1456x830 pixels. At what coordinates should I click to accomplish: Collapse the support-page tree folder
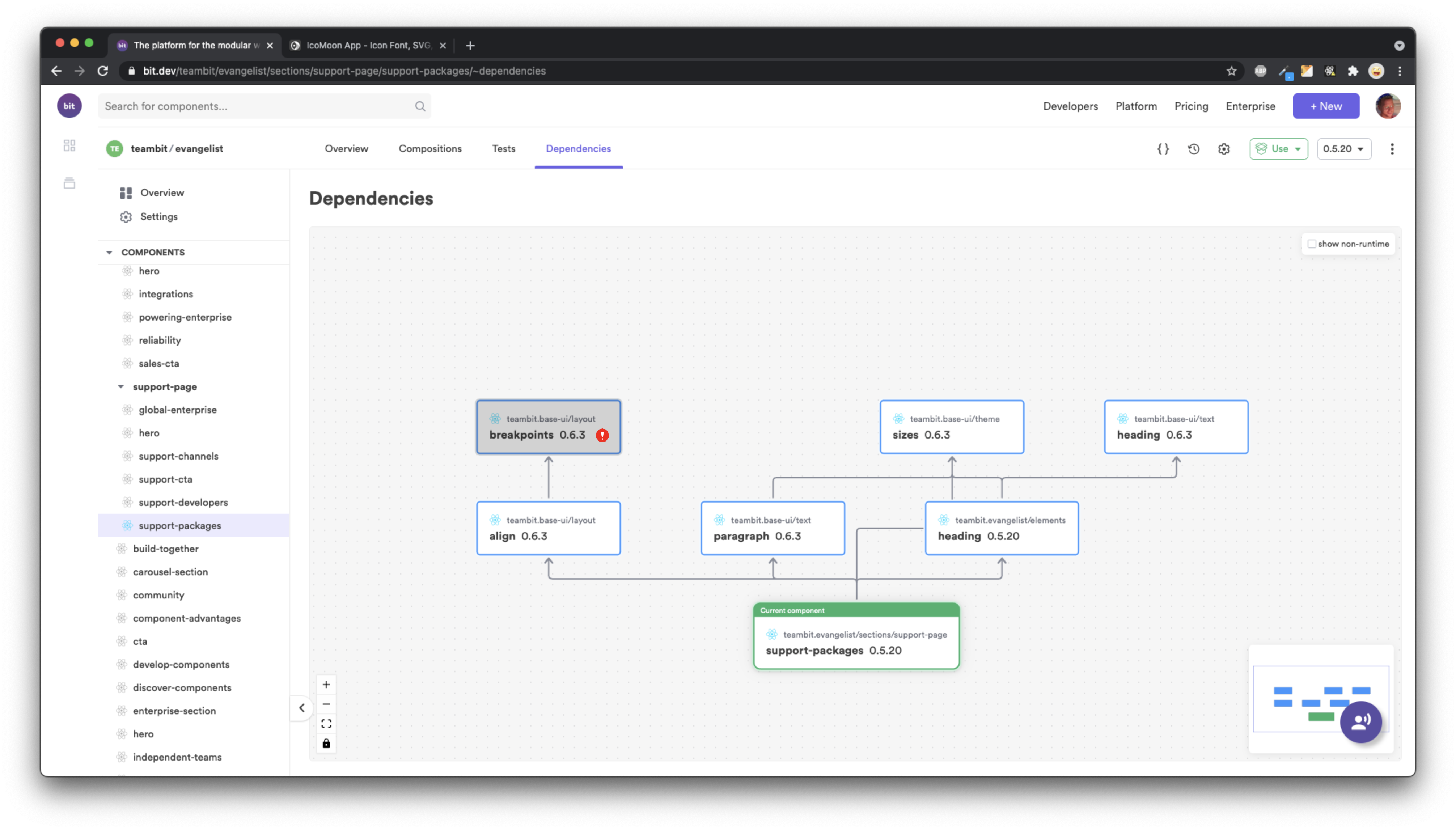click(x=121, y=386)
